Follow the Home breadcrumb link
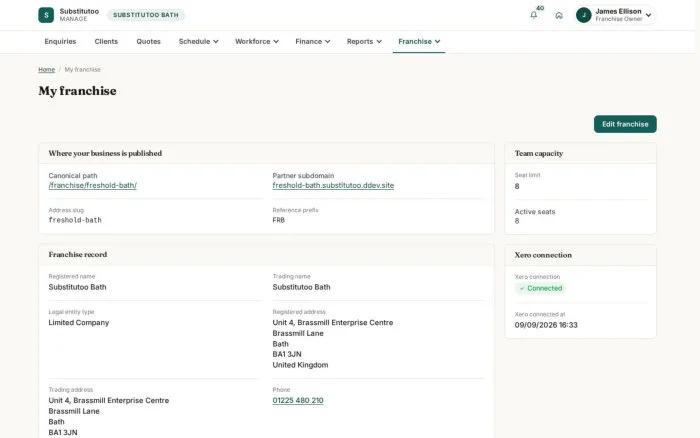Screen dimensions: 700x438 tap(46, 70)
